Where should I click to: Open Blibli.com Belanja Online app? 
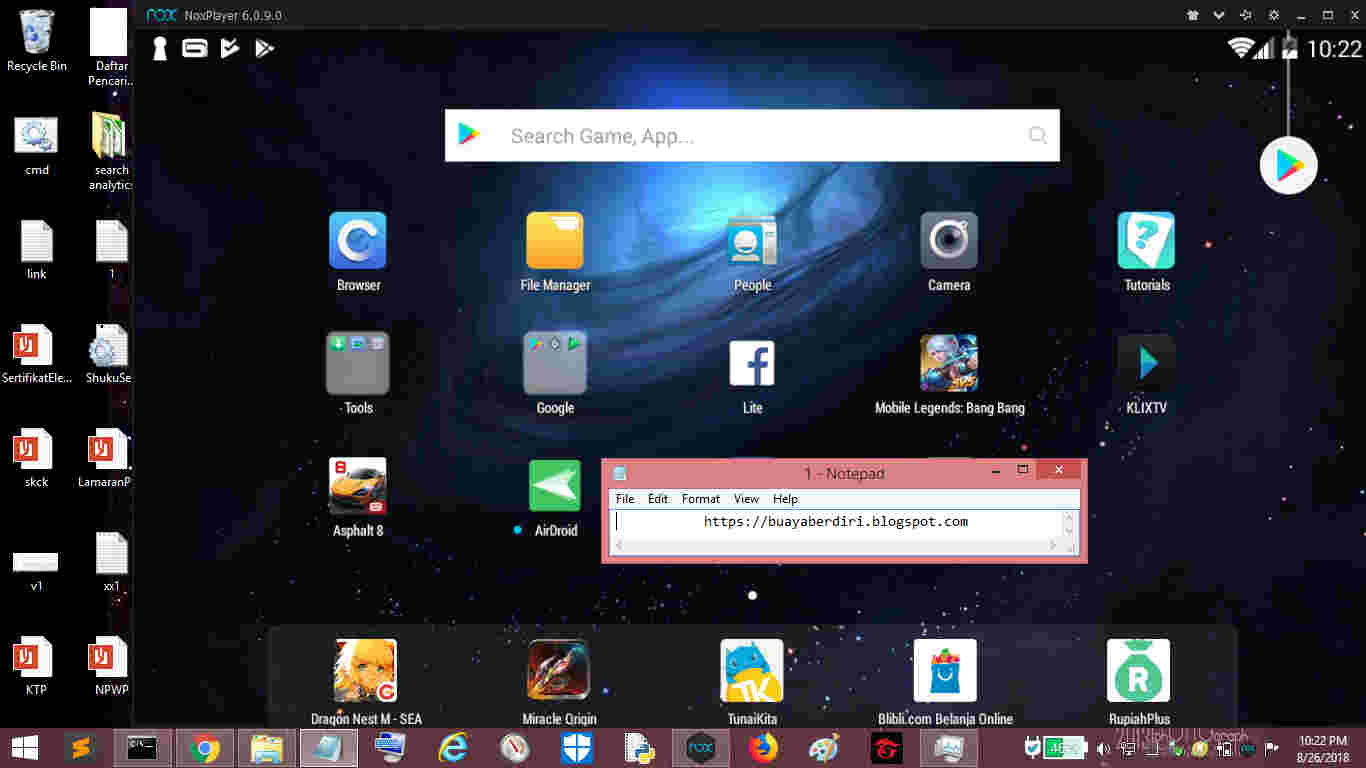pos(945,671)
